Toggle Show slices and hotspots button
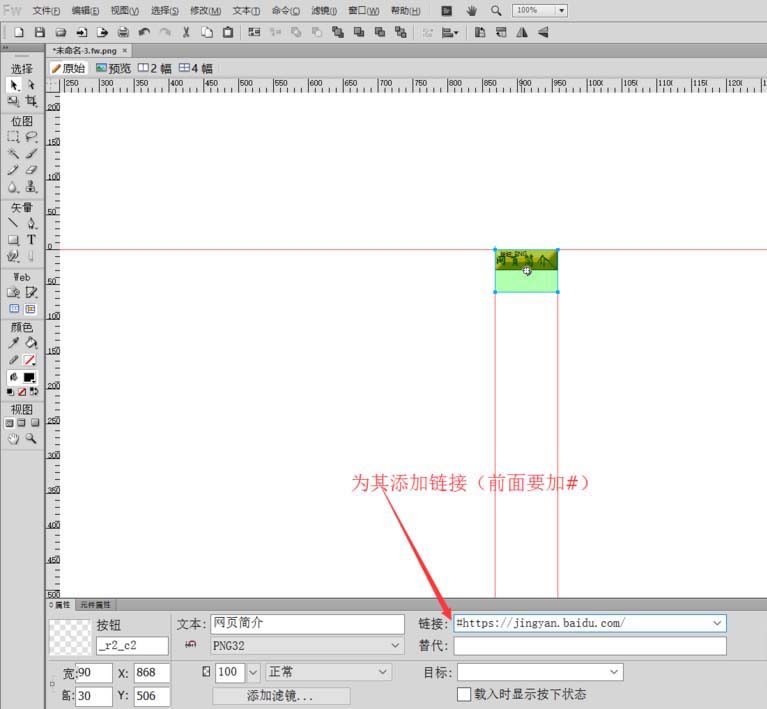The width and height of the screenshot is (767, 709). [x=31, y=309]
